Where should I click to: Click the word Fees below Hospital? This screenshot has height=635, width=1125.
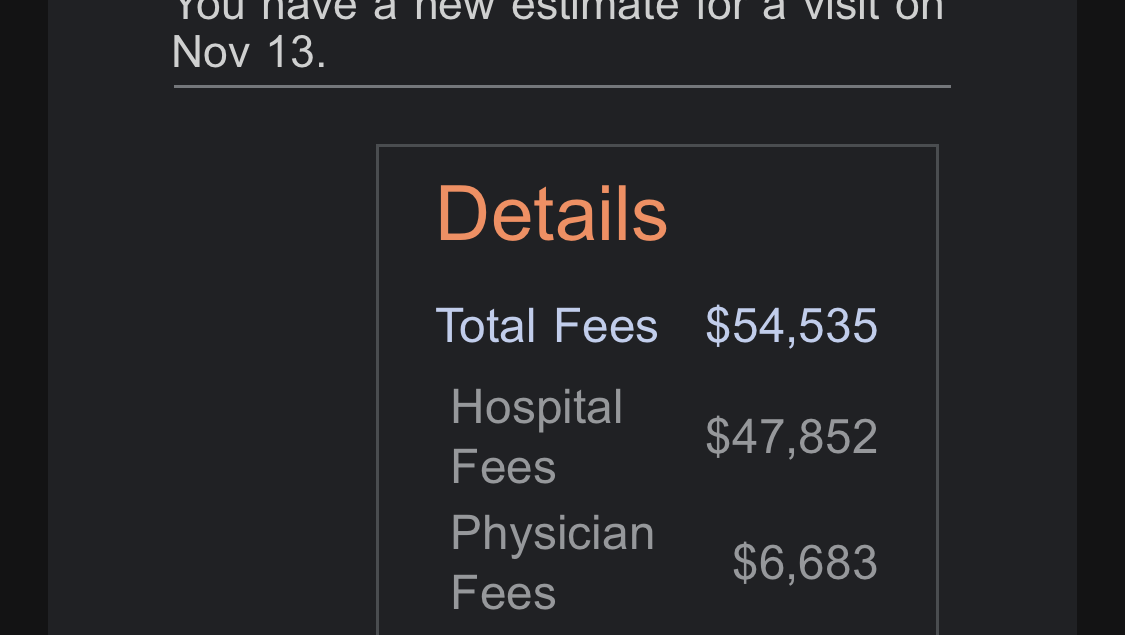tap(504, 467)
